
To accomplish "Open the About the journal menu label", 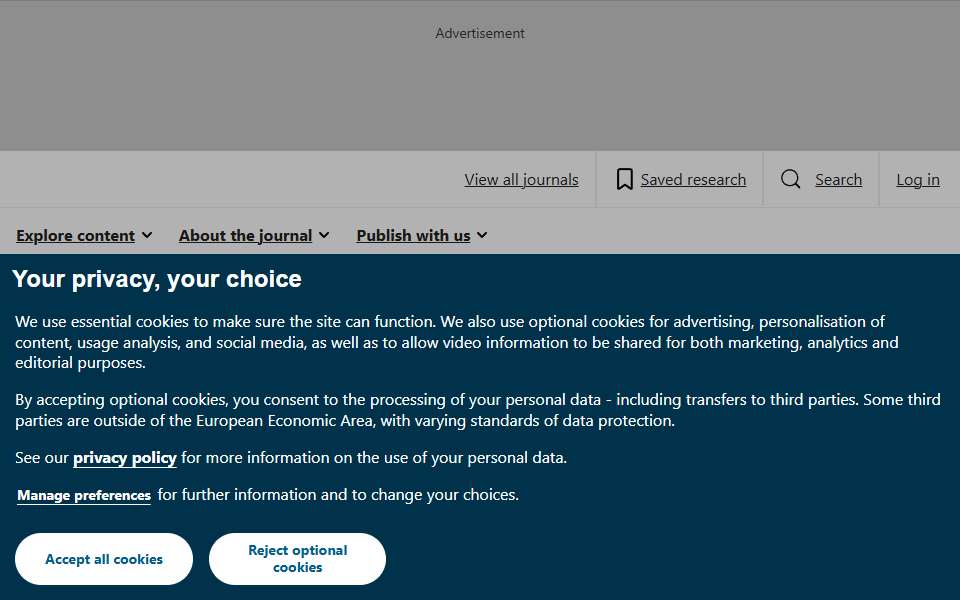I will click(x=246, y=236).
